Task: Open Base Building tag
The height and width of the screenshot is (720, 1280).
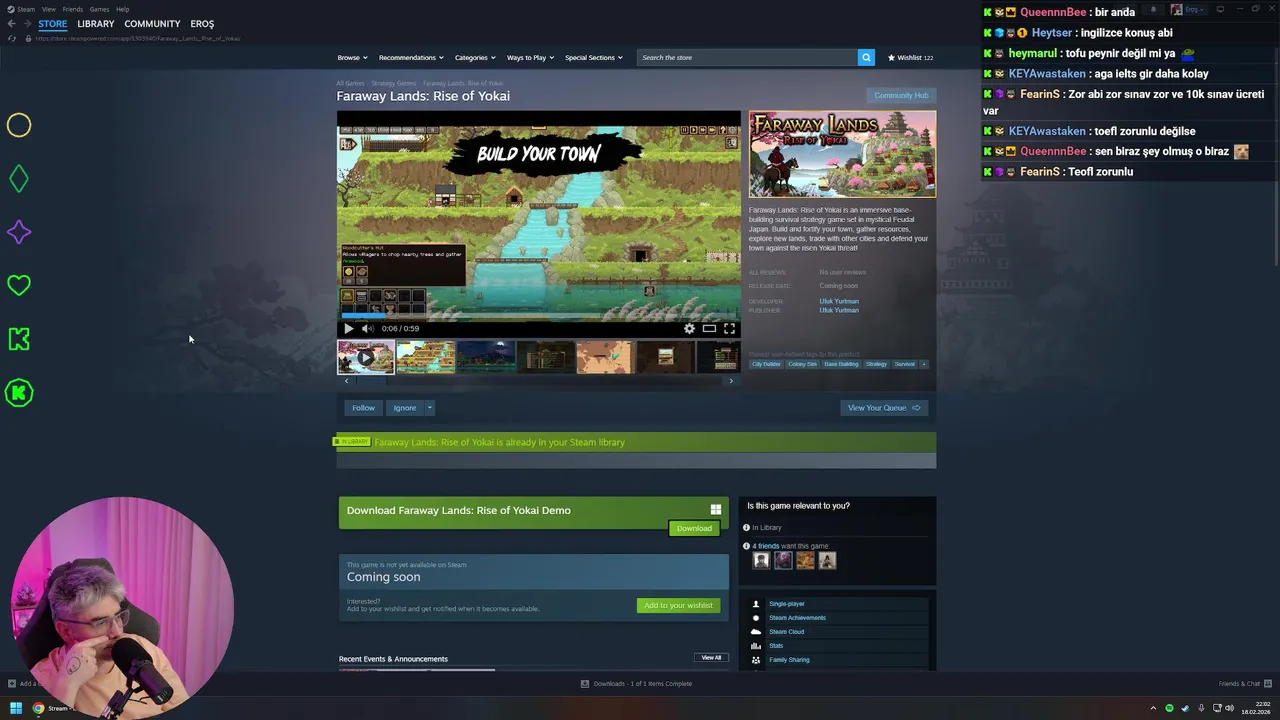Action: (x=841, y=364)
